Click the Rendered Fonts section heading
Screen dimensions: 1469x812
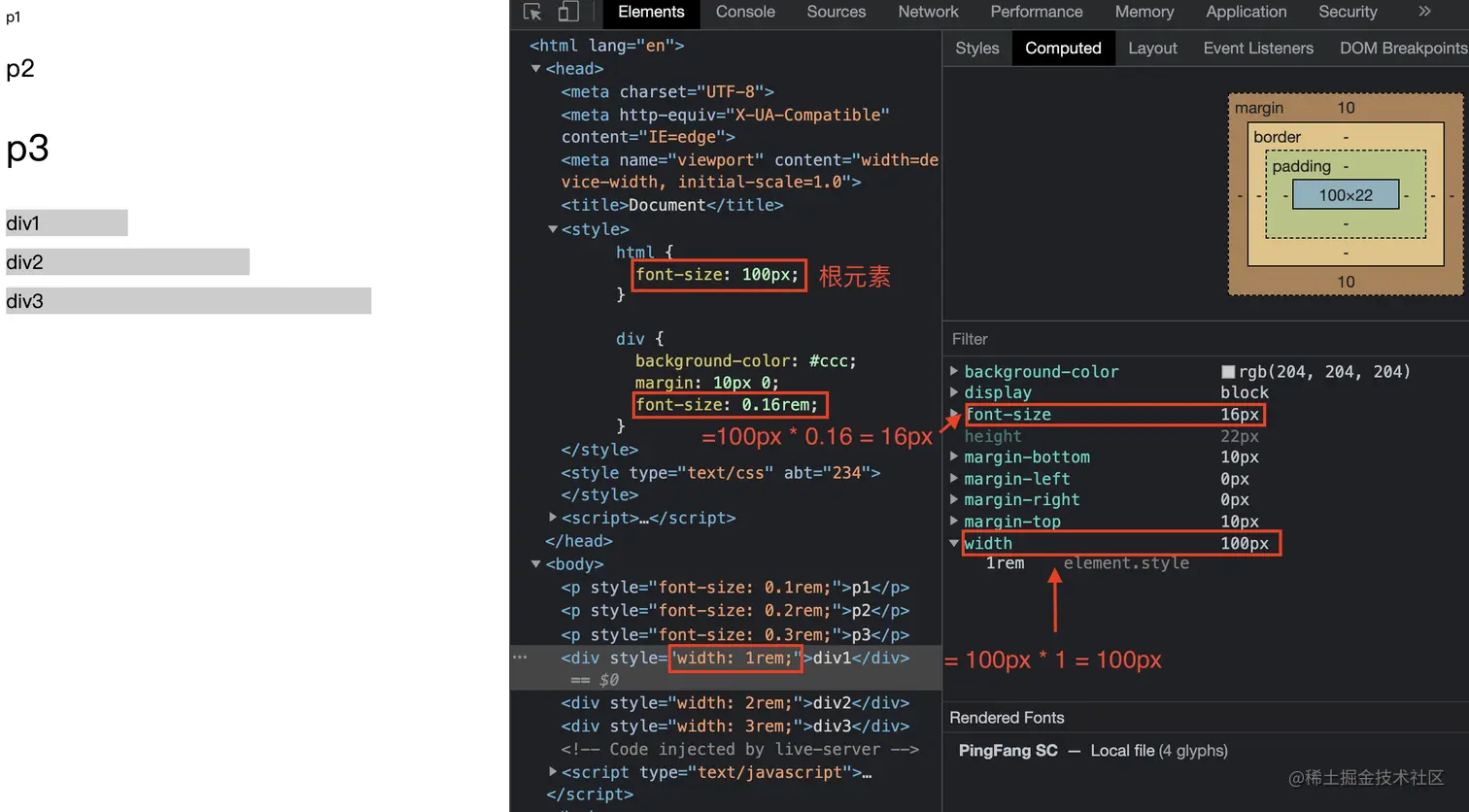coord(1007,718)
